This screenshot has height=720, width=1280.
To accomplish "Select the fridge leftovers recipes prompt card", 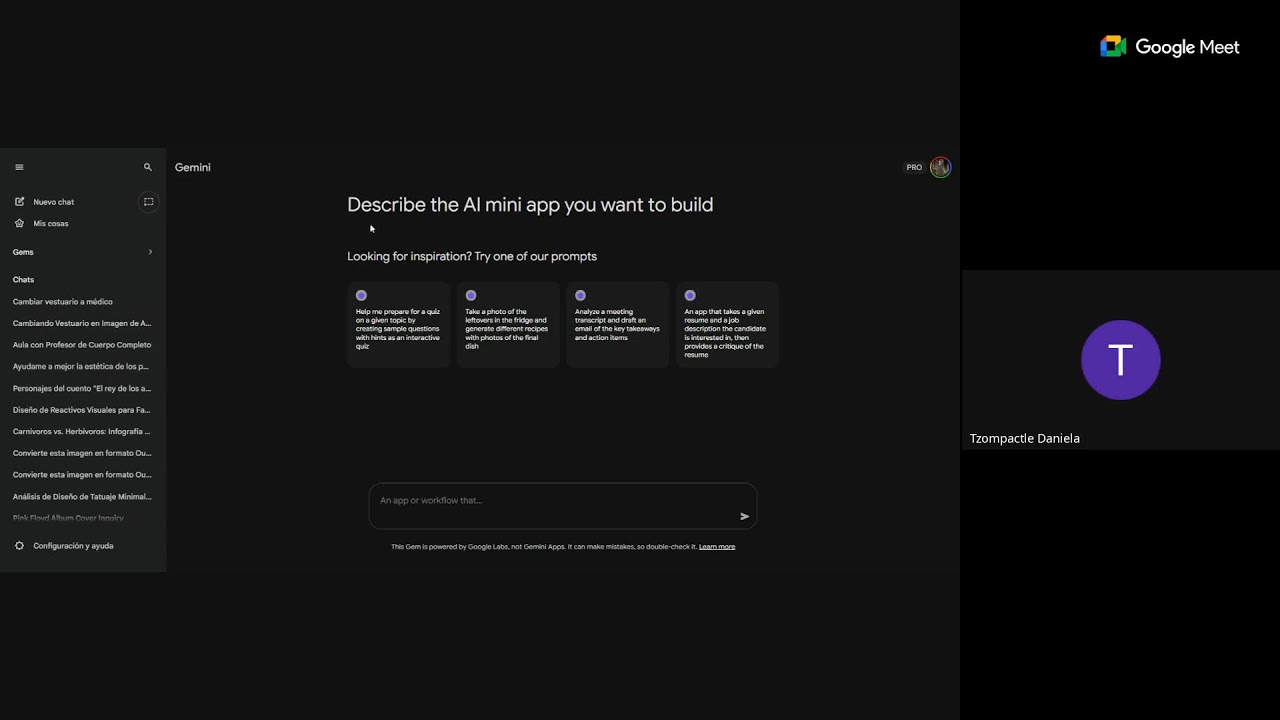I will [508, 325].
